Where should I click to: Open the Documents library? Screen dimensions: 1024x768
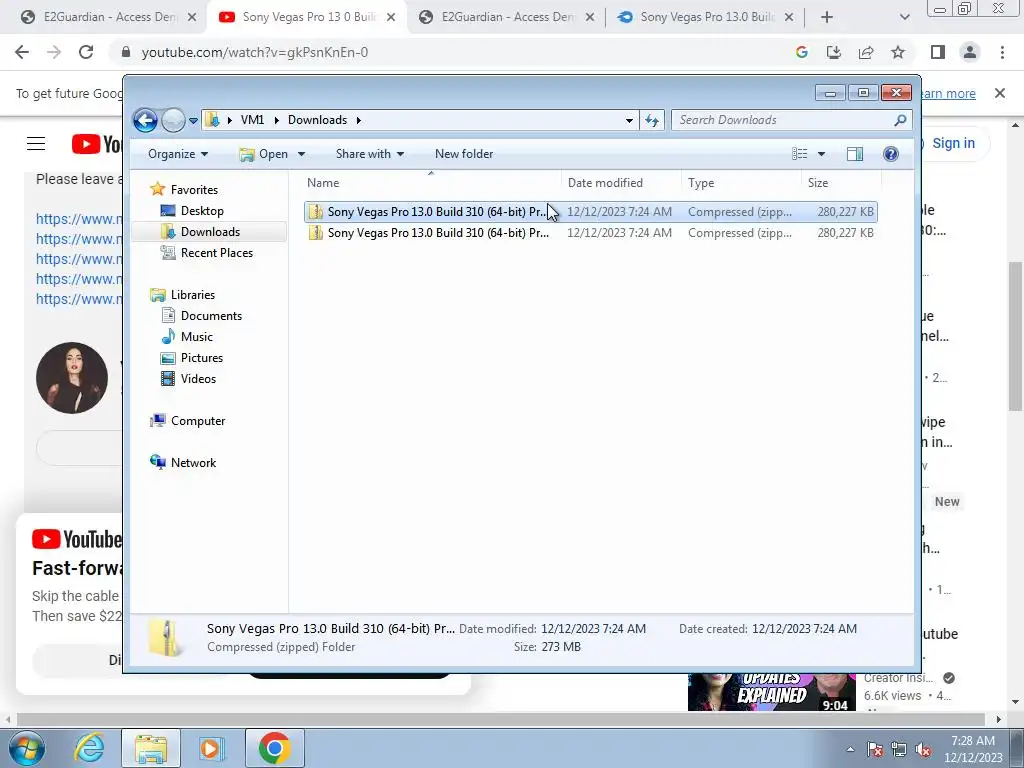pos(211,315)
